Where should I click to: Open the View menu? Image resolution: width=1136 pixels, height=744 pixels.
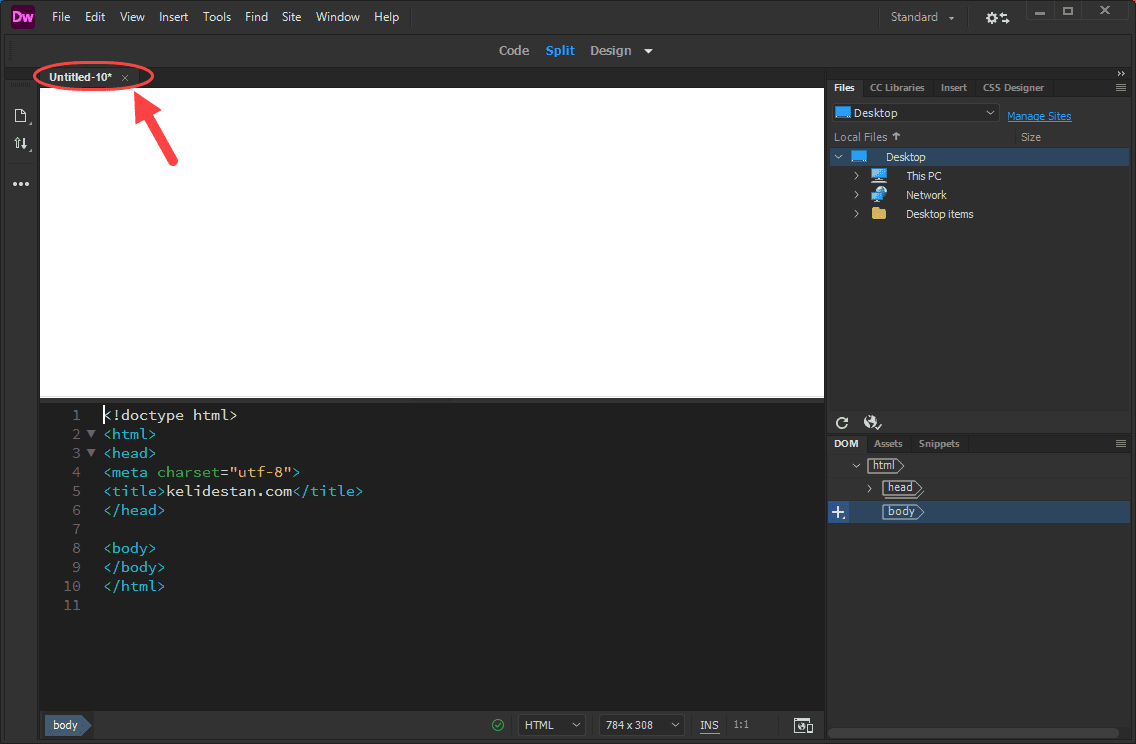pos(132,17)
